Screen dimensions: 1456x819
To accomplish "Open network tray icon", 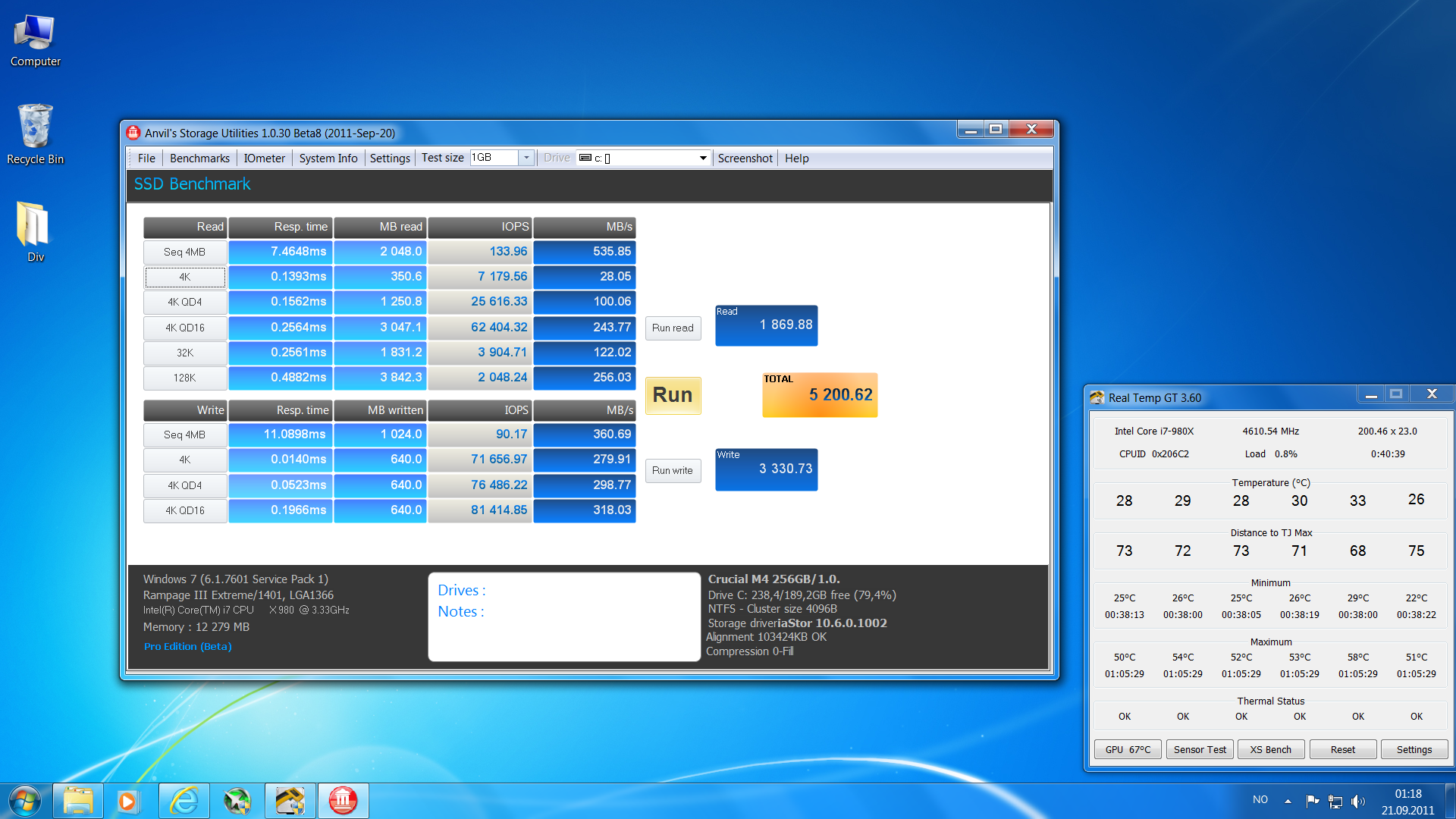I will coord(1335,801).
